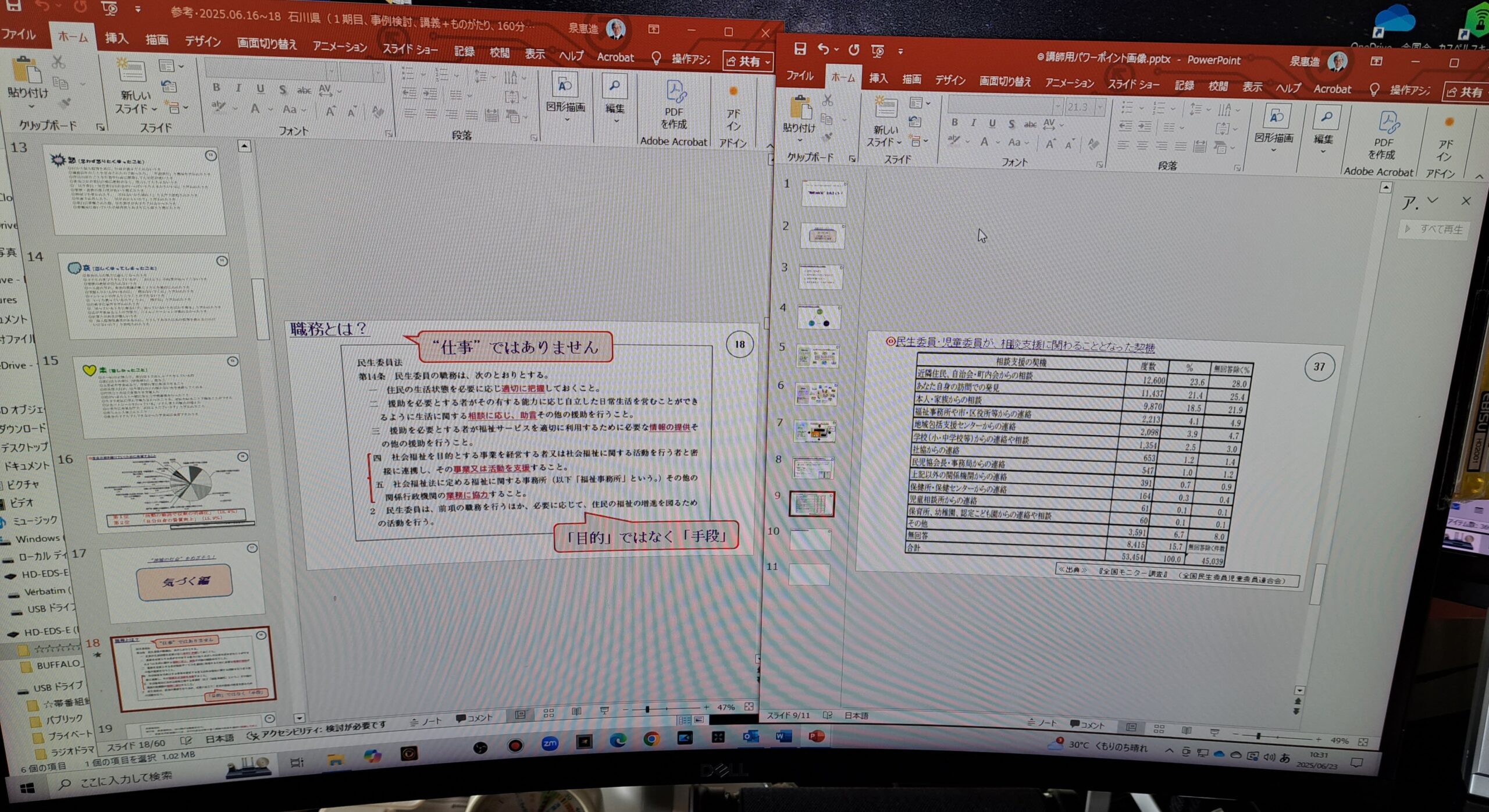
Task: Open Outlook from the taskbar
Action: [750, 736]
